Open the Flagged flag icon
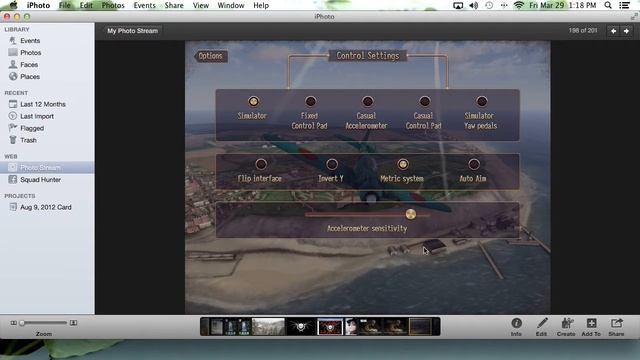Viewport: 640px width, 360px height. (x=13, y=128)
